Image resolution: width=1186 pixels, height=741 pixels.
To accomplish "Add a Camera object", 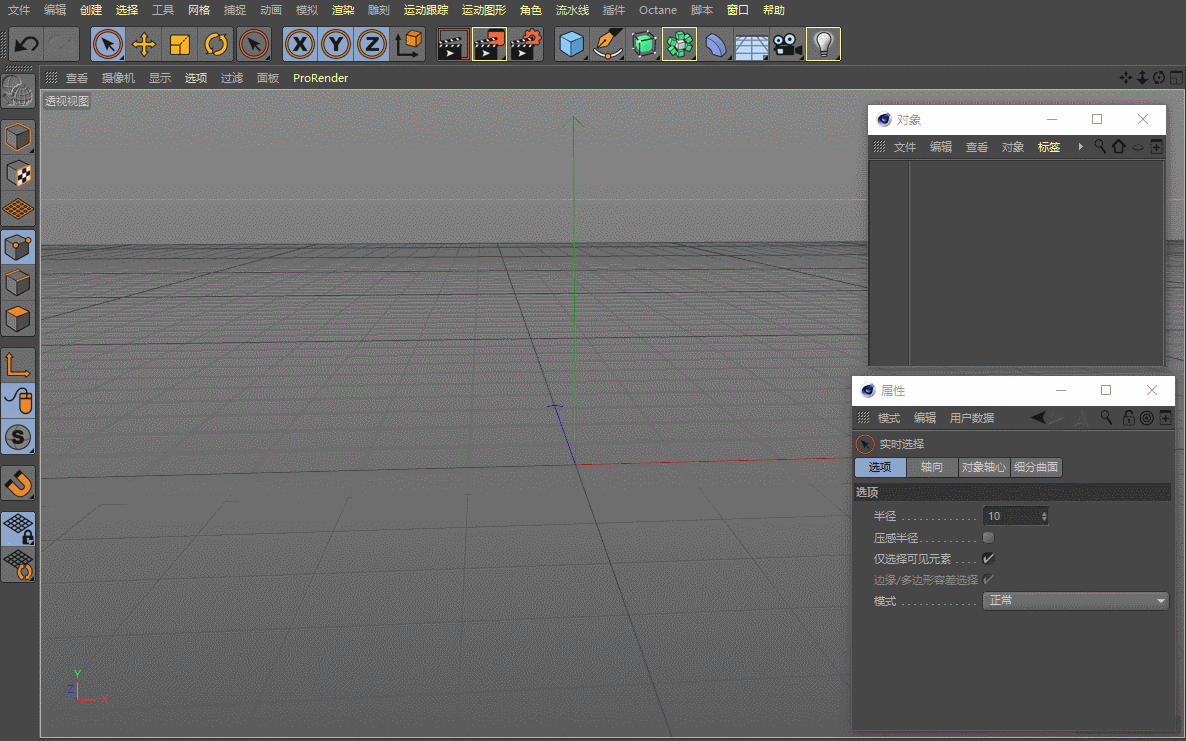I will 787,44.
